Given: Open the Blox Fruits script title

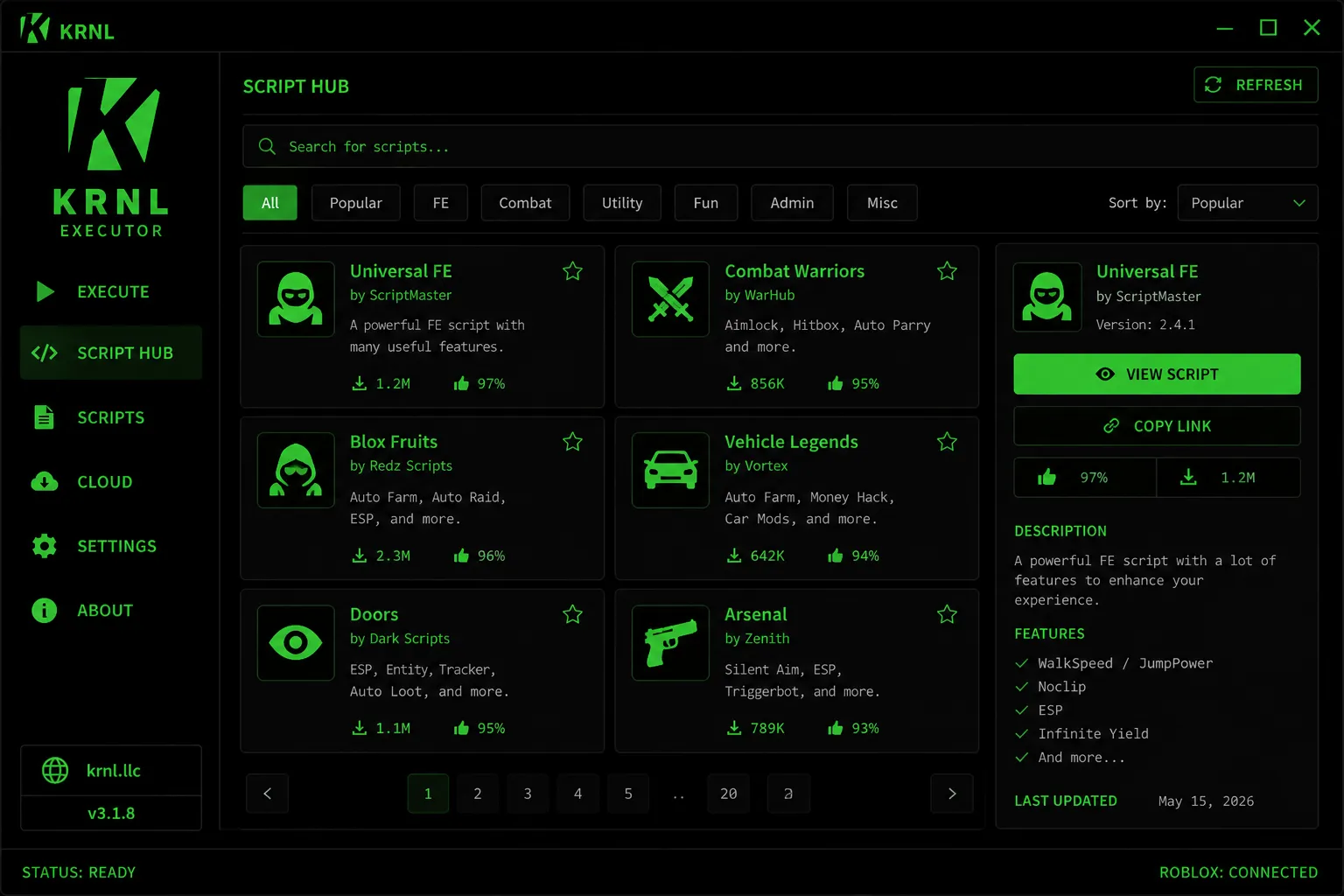Looking at the screenshot, I should click(x=394, y=442).
